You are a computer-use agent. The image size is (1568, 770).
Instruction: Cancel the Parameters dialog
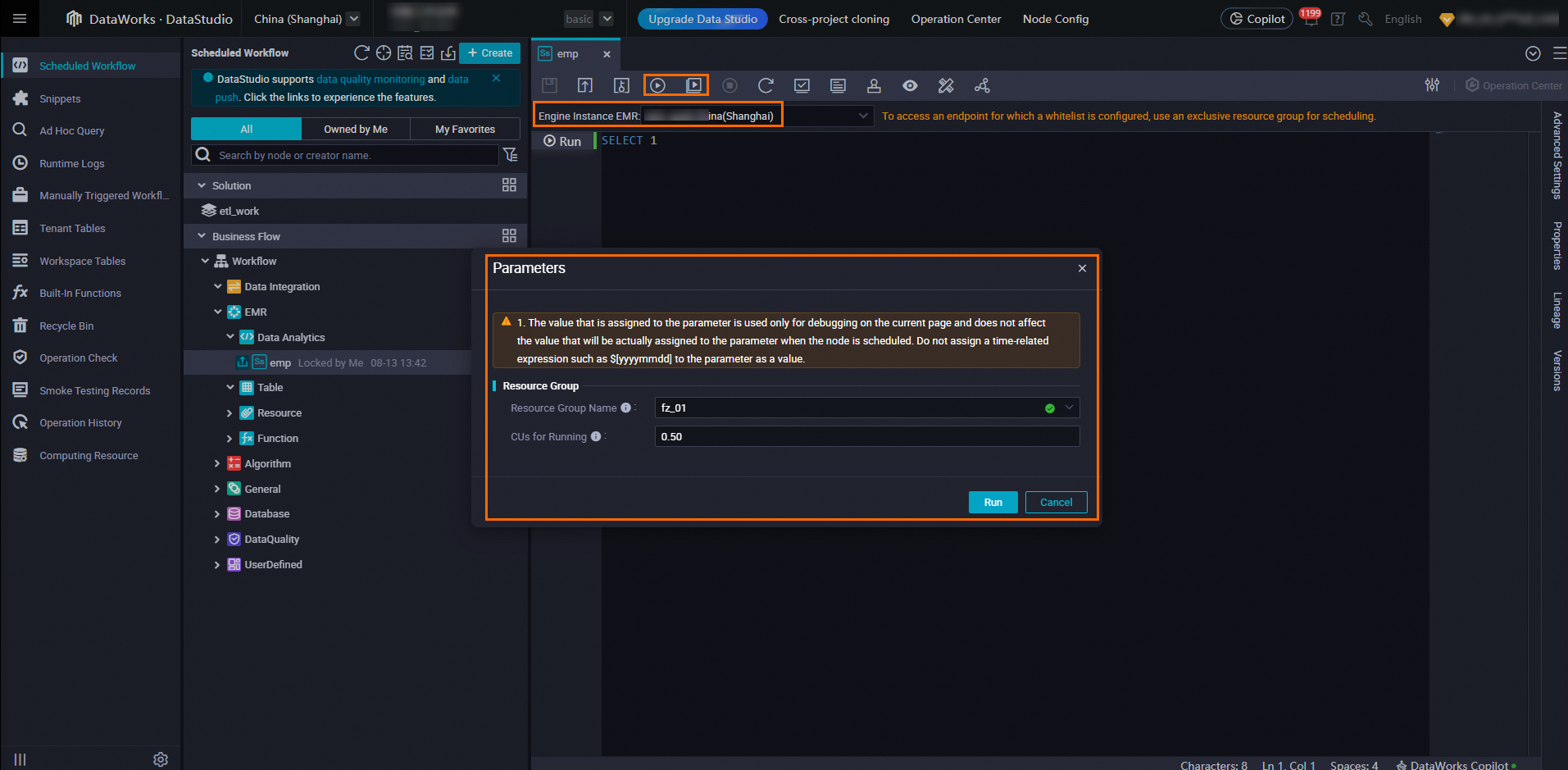click(x=1056, y=502)
